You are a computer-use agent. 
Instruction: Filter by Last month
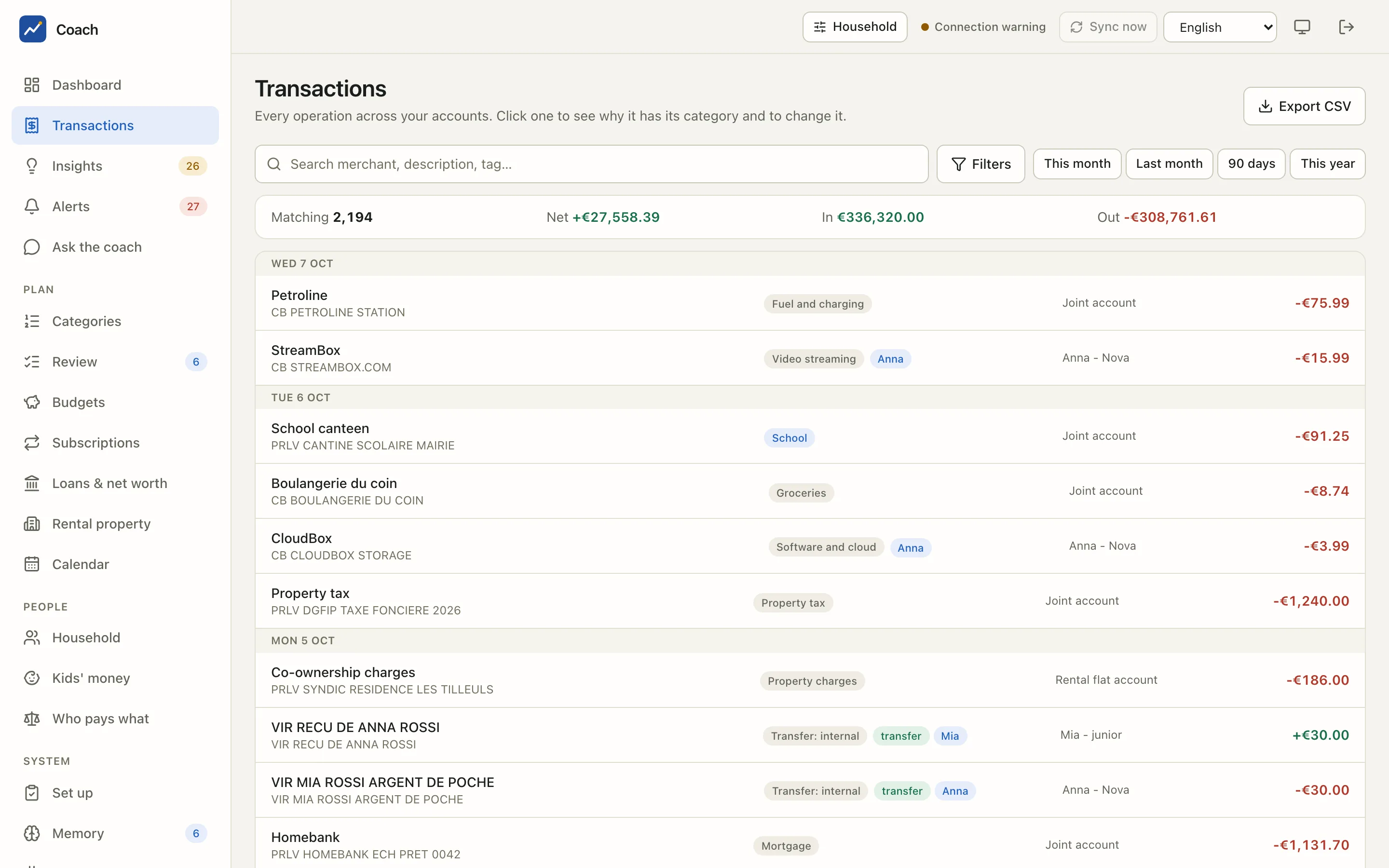click(x=1169, y=163)
